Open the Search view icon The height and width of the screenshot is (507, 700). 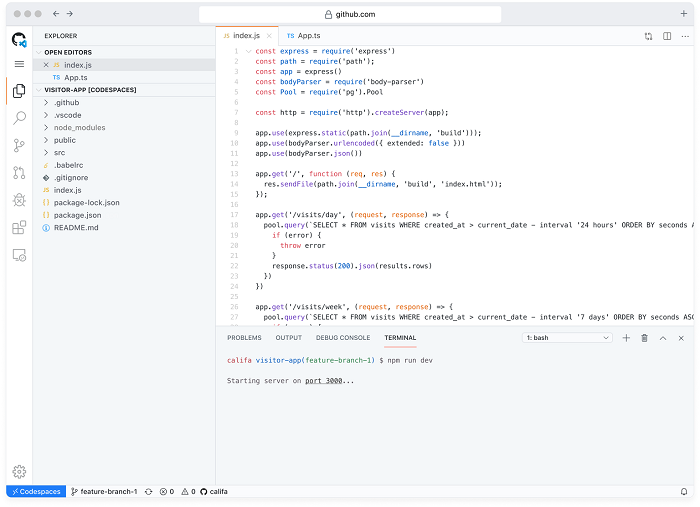click(19, 118)
